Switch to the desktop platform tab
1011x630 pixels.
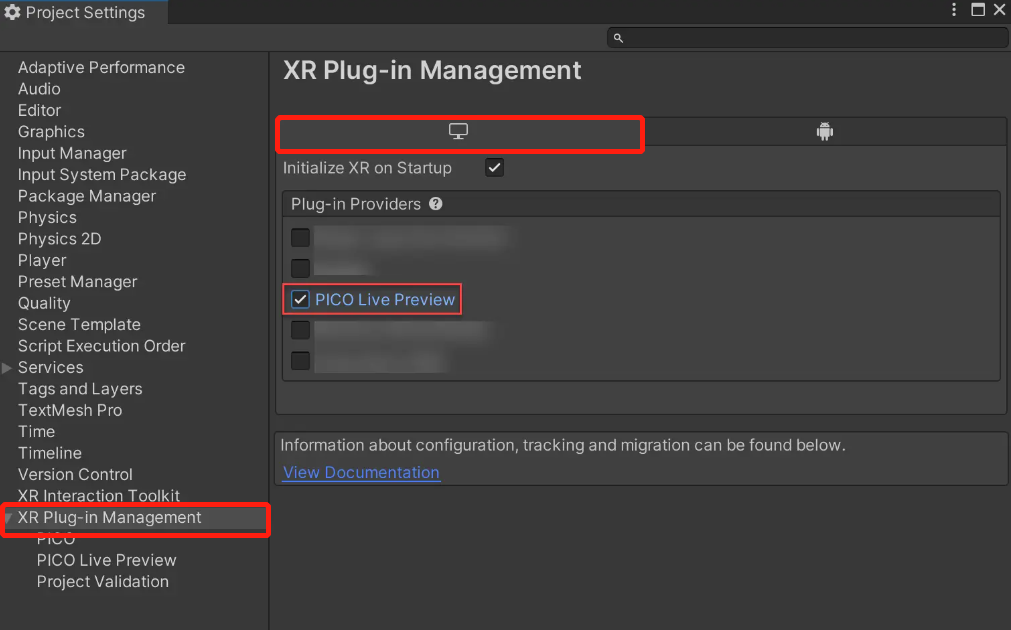click(x=459, y=132)
